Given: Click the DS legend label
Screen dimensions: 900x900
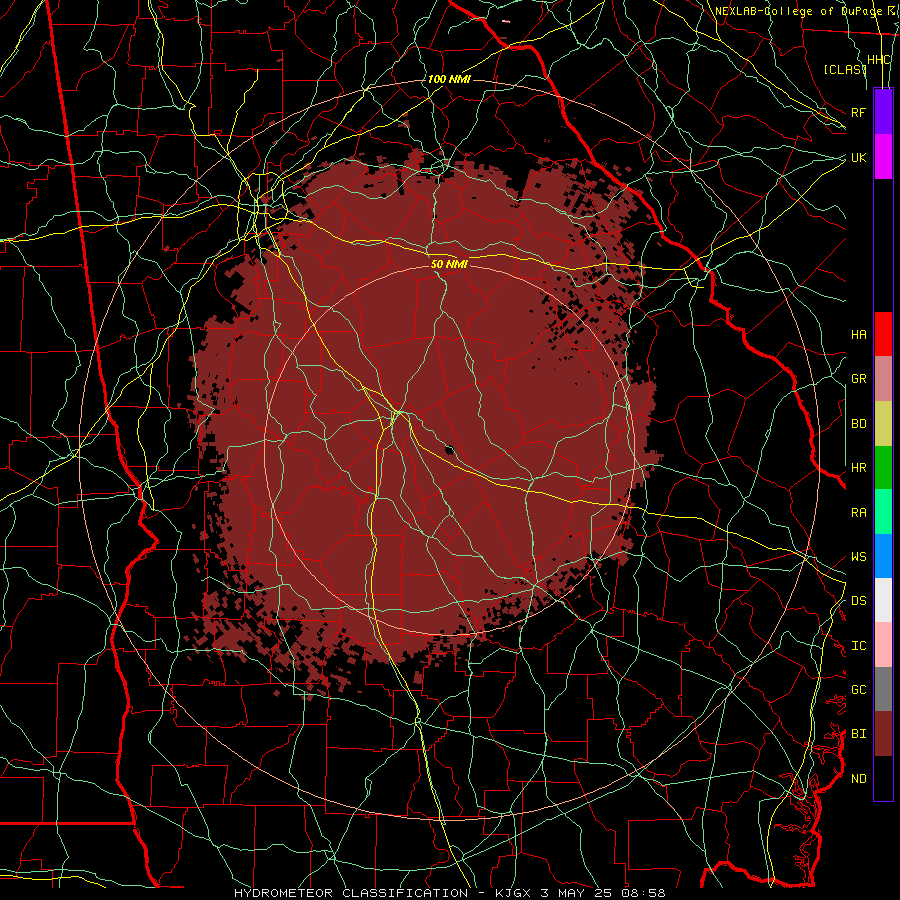Looking at the screenshot, I should (x=858, y=601).
